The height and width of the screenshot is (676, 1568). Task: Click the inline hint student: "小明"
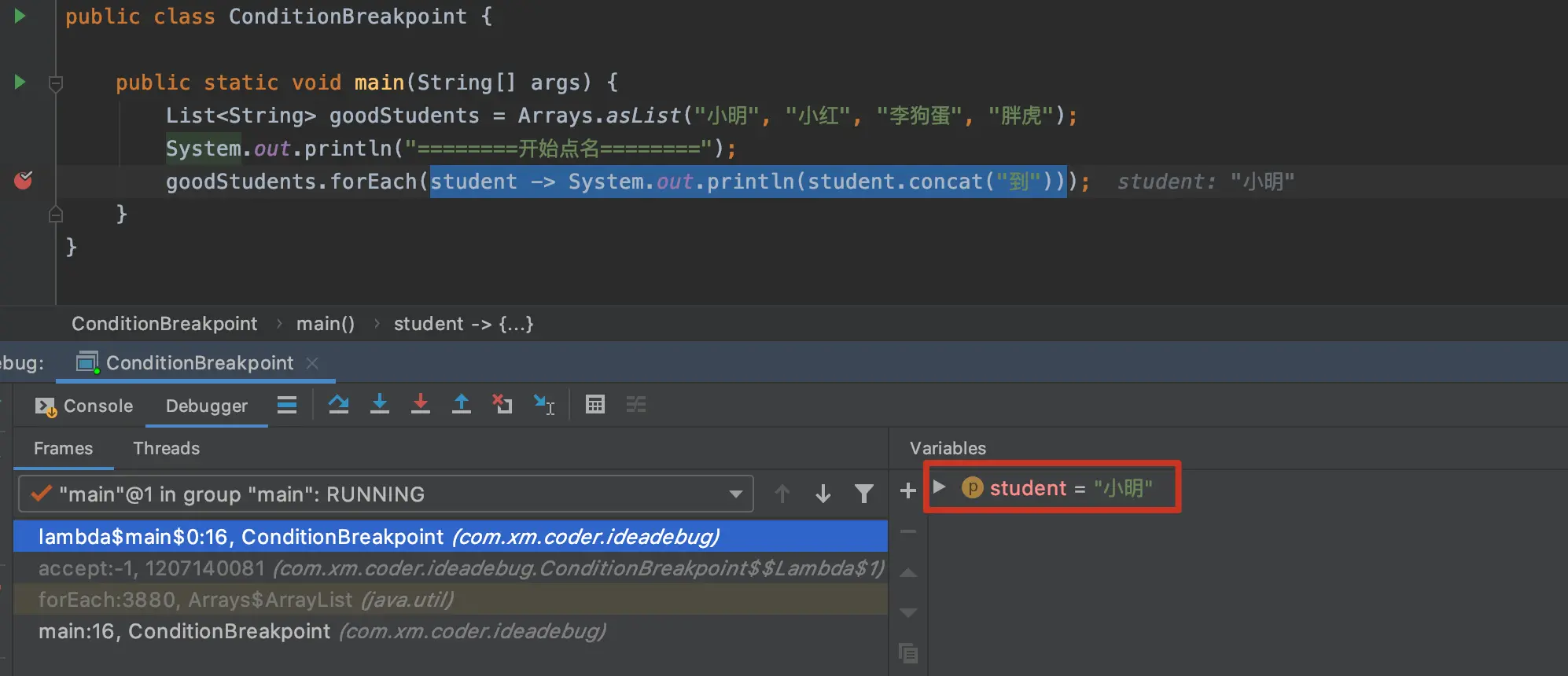1205,182
